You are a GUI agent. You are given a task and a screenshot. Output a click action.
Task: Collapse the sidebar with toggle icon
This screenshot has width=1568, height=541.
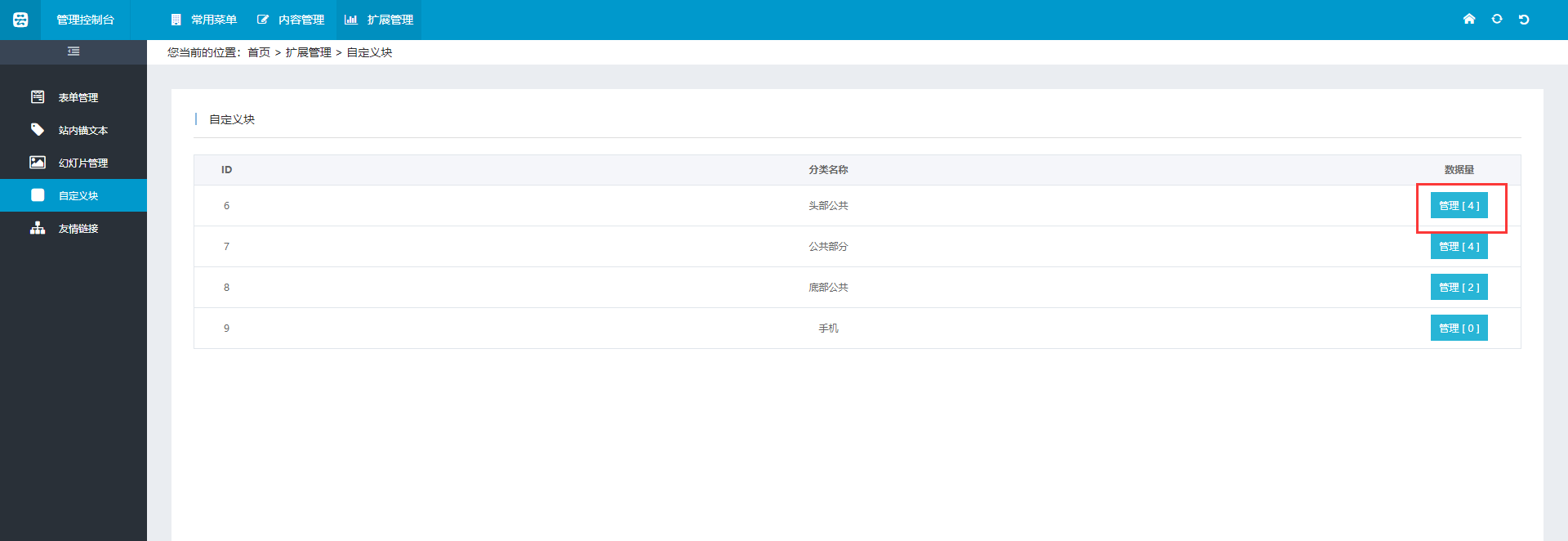click(x=73, y=51)
